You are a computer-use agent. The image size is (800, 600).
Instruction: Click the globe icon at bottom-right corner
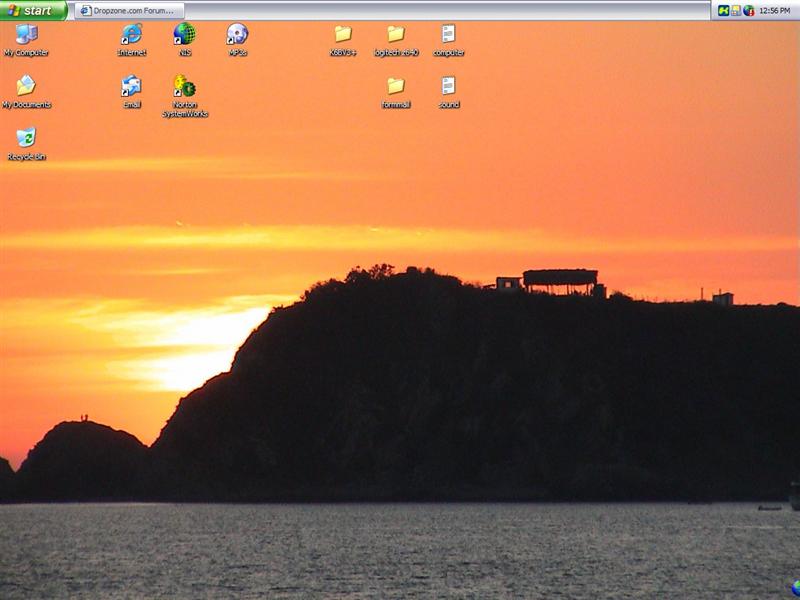pyautogui.click(x=795, y=588)
